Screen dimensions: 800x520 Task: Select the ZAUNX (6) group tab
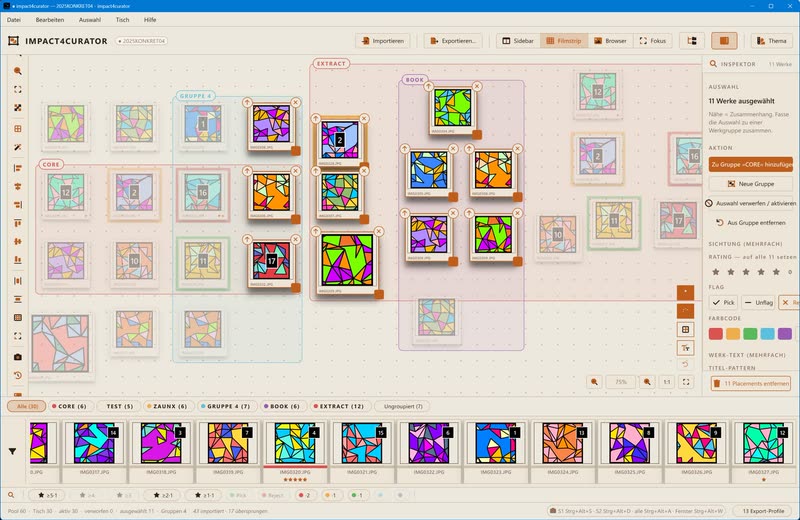coord(167,406)
